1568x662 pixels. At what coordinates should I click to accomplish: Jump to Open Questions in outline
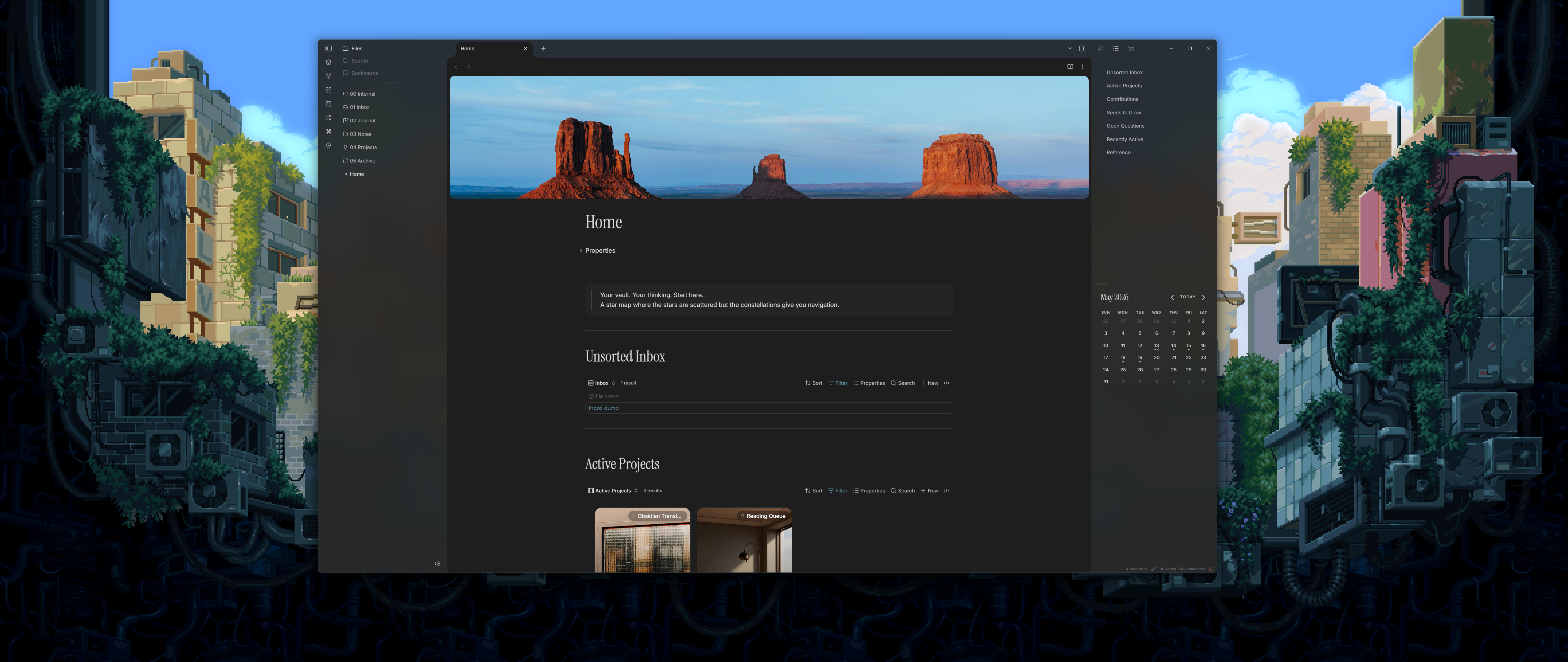tap(1125, 126)
